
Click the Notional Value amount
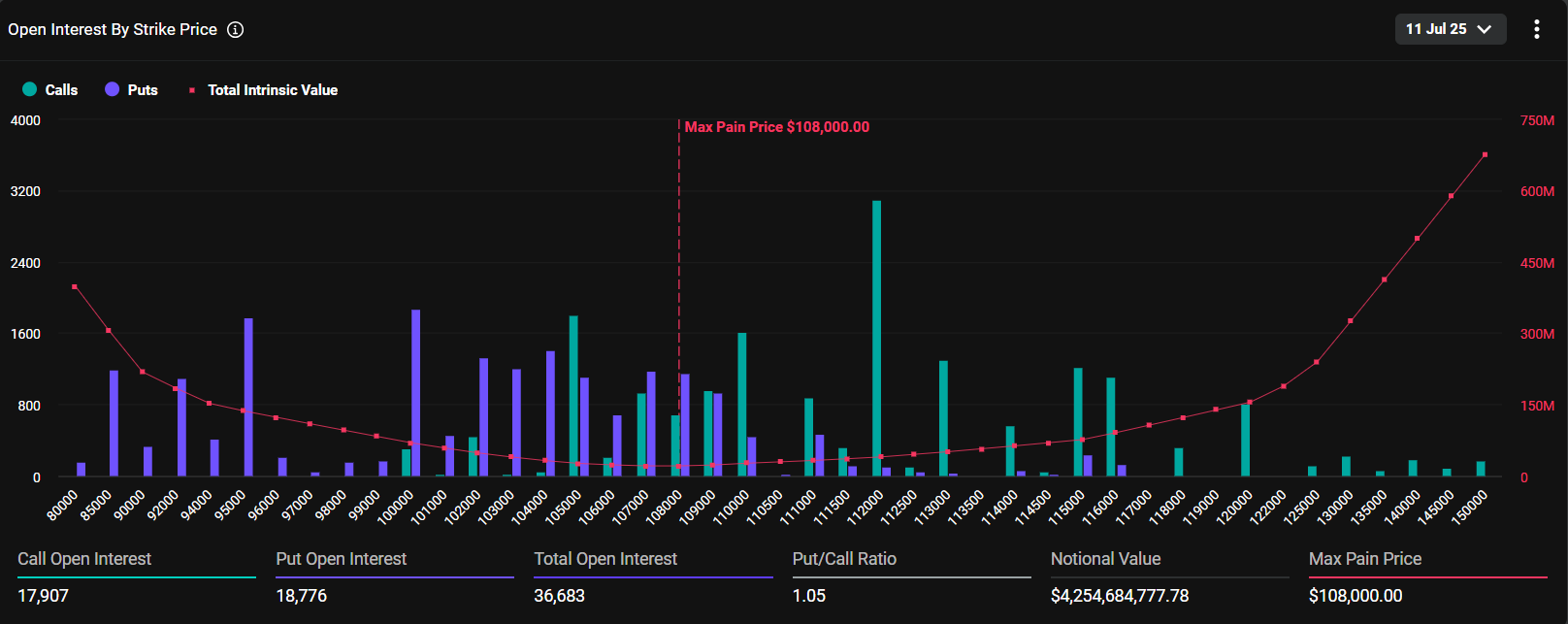1119,596
